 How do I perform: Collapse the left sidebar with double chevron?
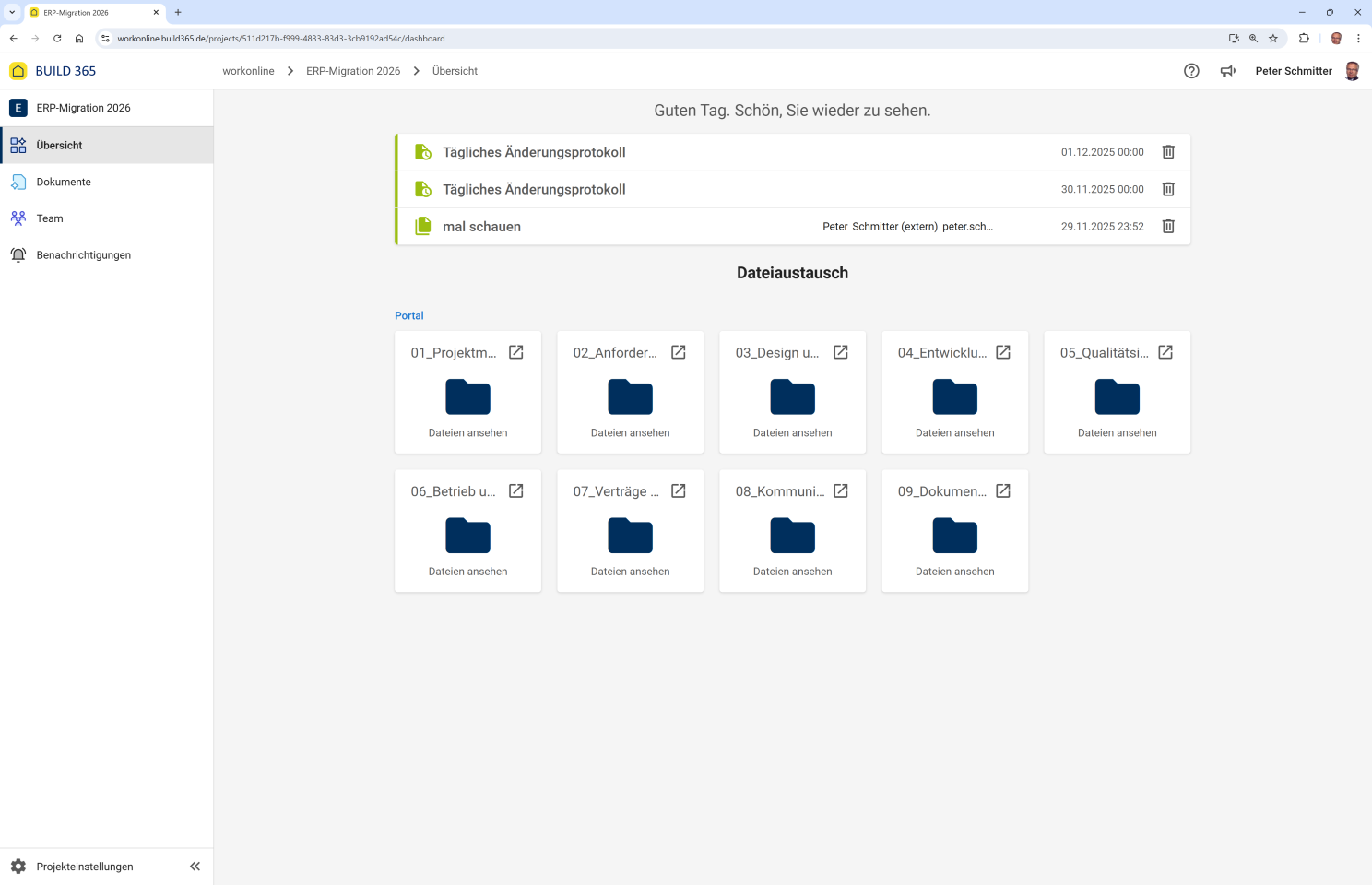(195, 867)
